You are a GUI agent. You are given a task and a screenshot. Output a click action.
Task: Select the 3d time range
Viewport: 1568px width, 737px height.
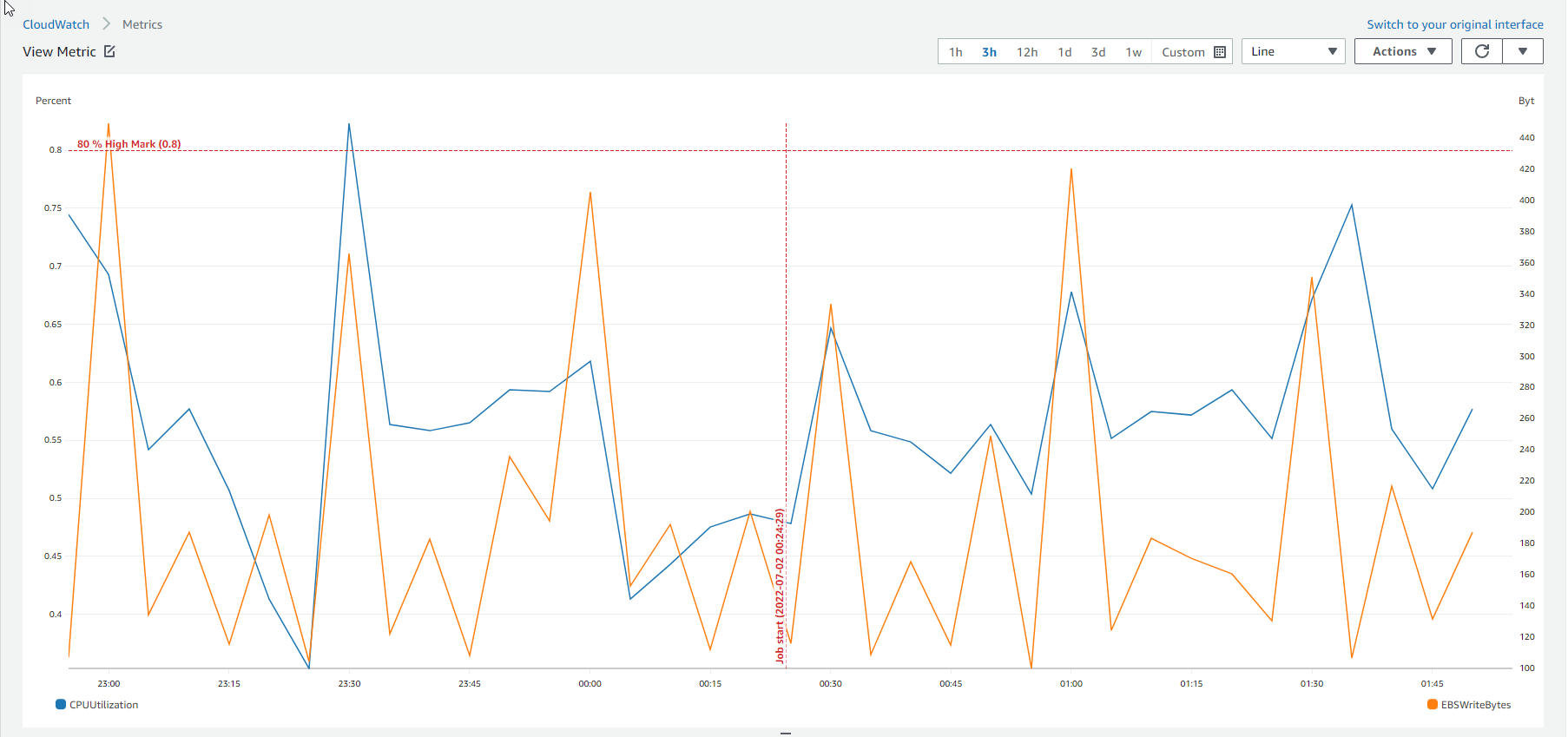pyautogui.click(x=1098, y=52)
